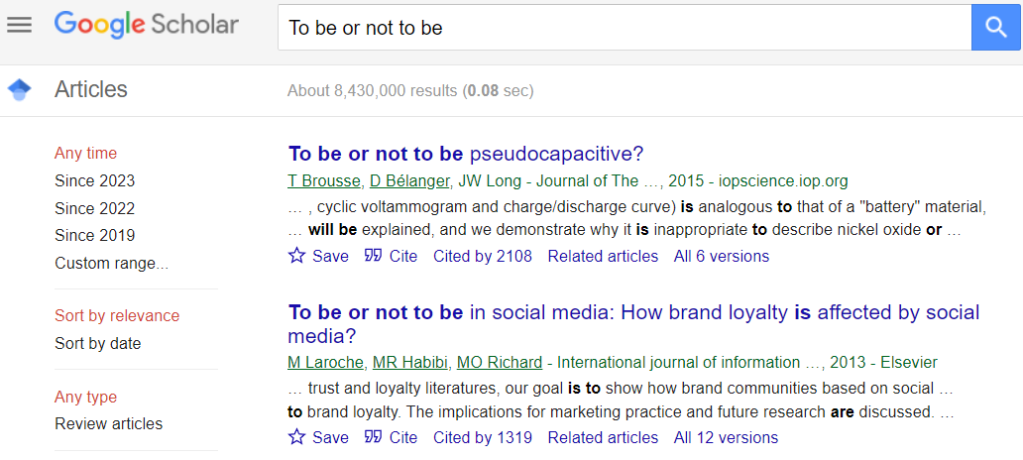This screenshot has height=460, width=1023.
Task: Select the Any time filter
Action: coord(86,153)
